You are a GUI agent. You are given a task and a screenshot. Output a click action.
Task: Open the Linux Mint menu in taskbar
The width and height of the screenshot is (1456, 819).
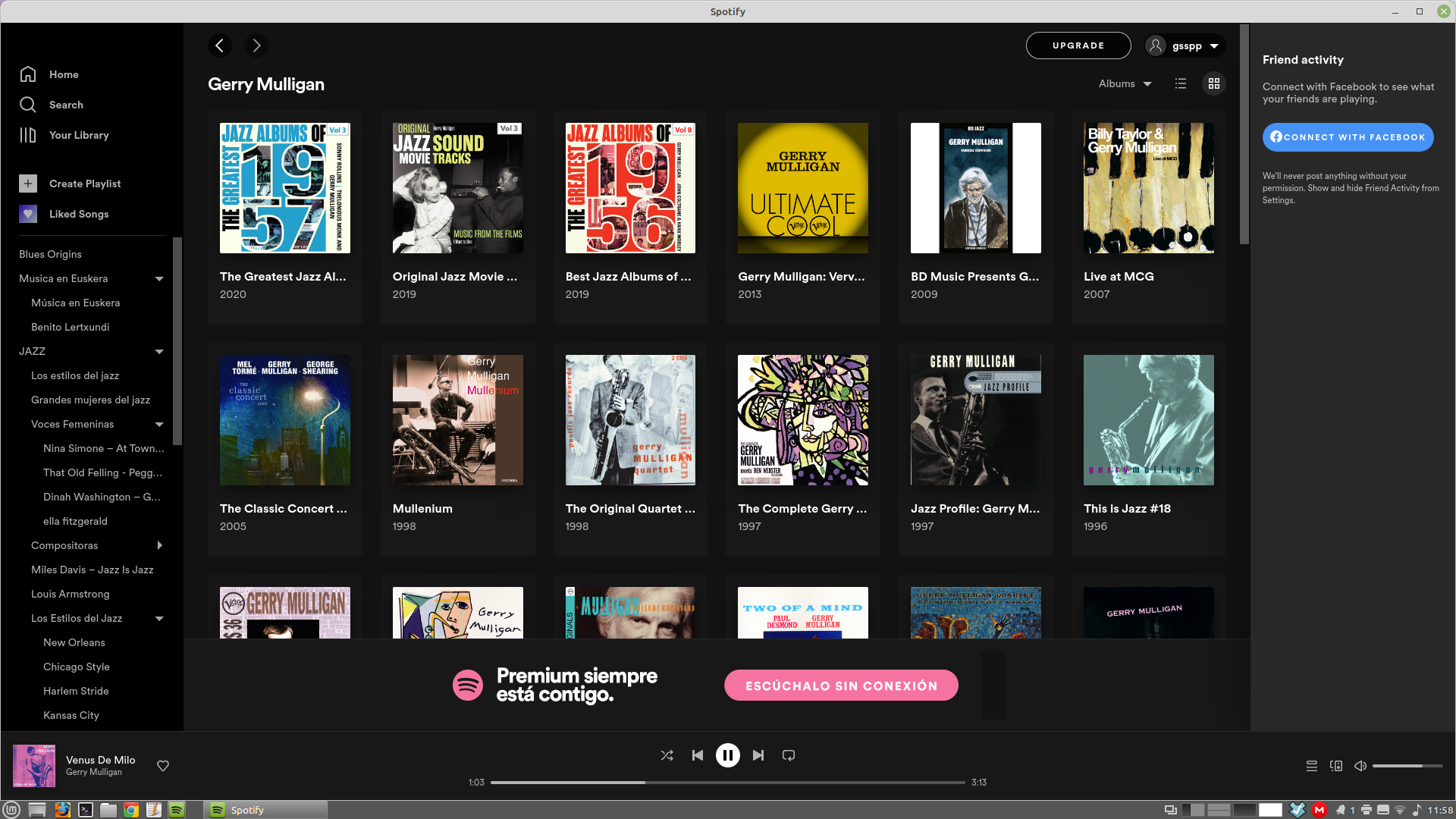(x=12, y=810)
